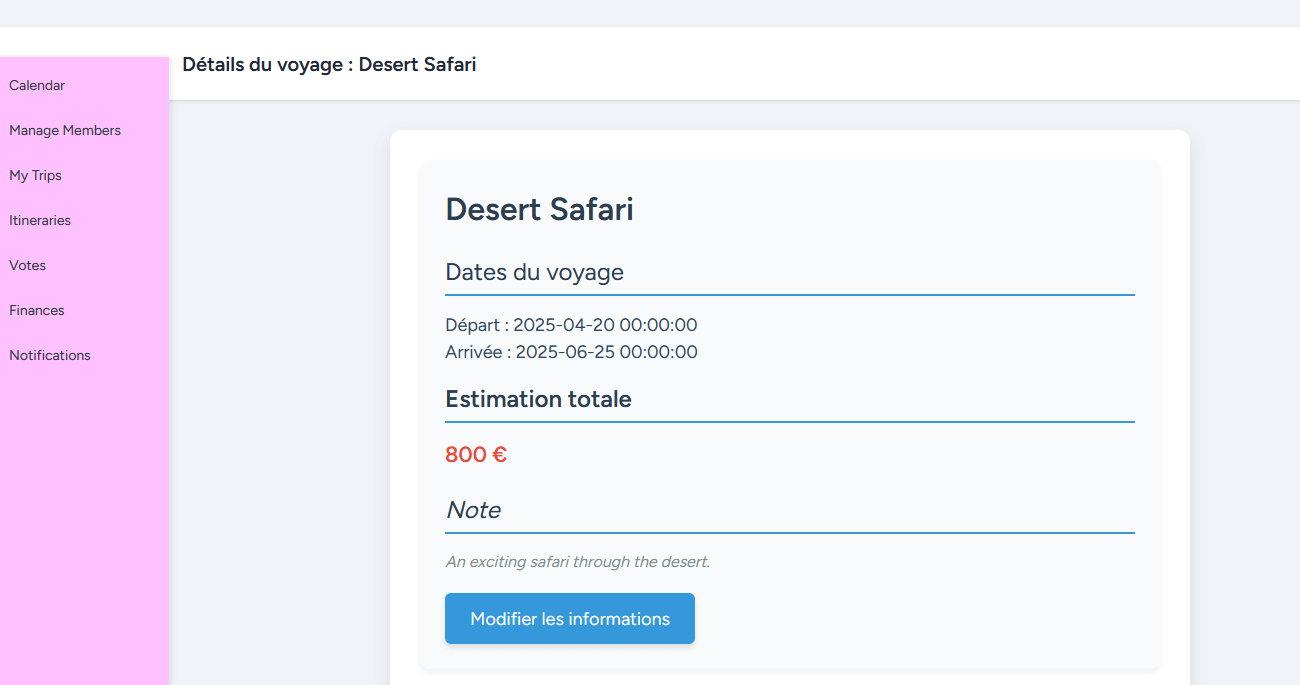The image size is (1300, 685).
Task: Click the Modifier les informations button
Action: 569,619
